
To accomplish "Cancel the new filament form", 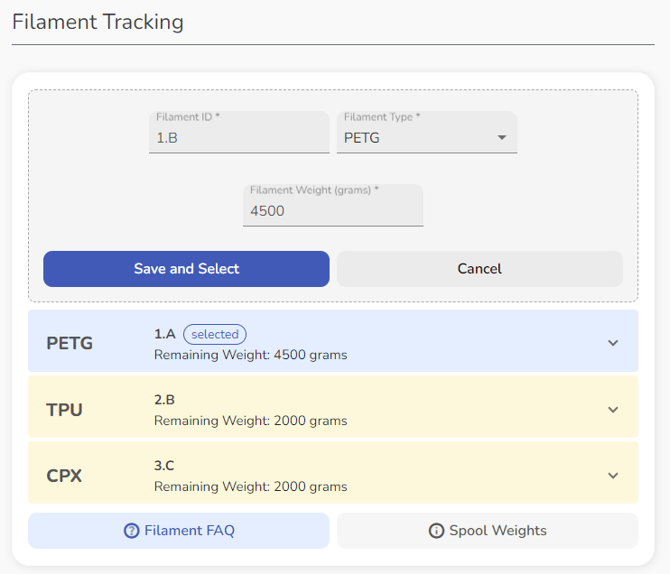I will tap(479, 269).
